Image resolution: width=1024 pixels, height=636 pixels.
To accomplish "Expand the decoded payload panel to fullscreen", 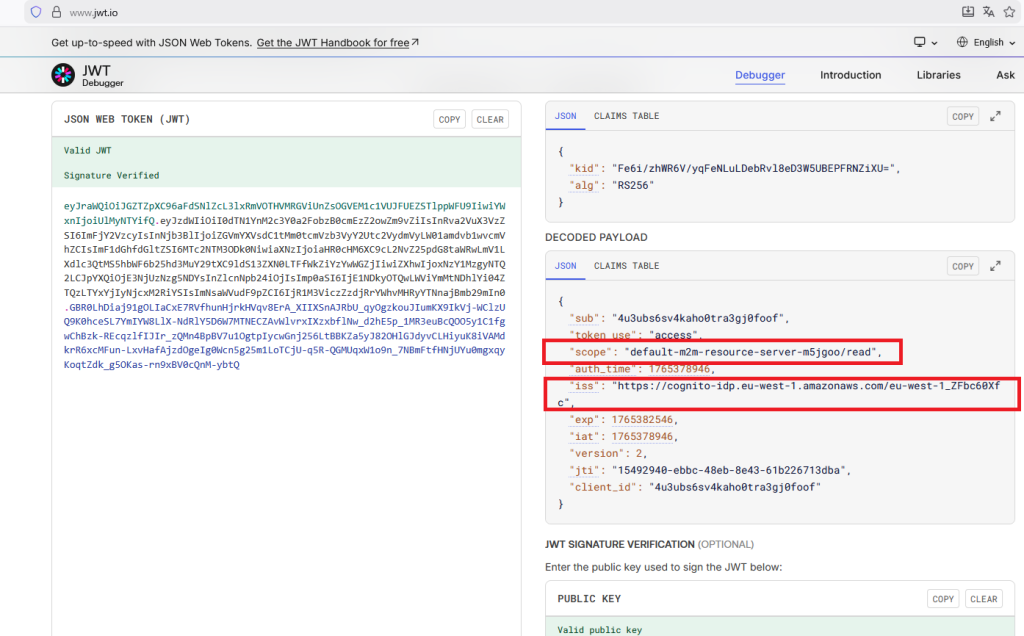I will pyautogui.click(x=995, y=266).
